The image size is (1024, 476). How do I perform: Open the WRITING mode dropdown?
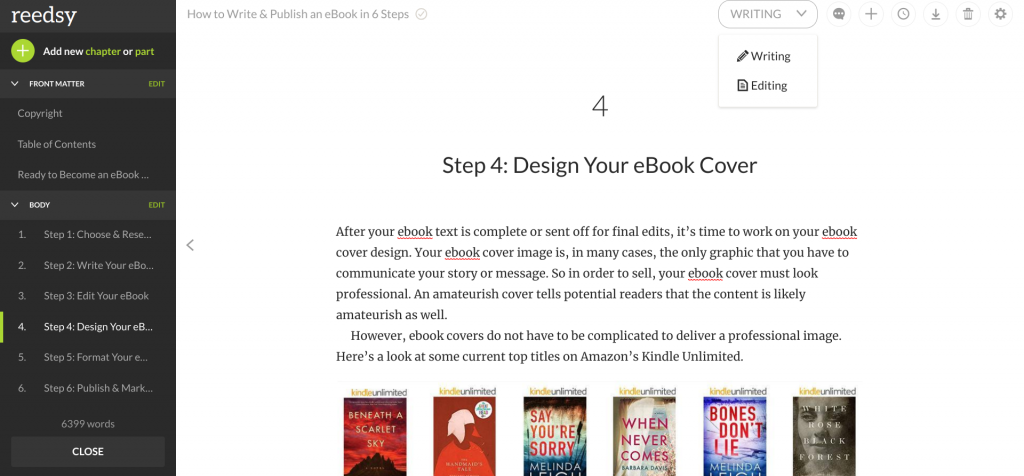coord(767,14)
